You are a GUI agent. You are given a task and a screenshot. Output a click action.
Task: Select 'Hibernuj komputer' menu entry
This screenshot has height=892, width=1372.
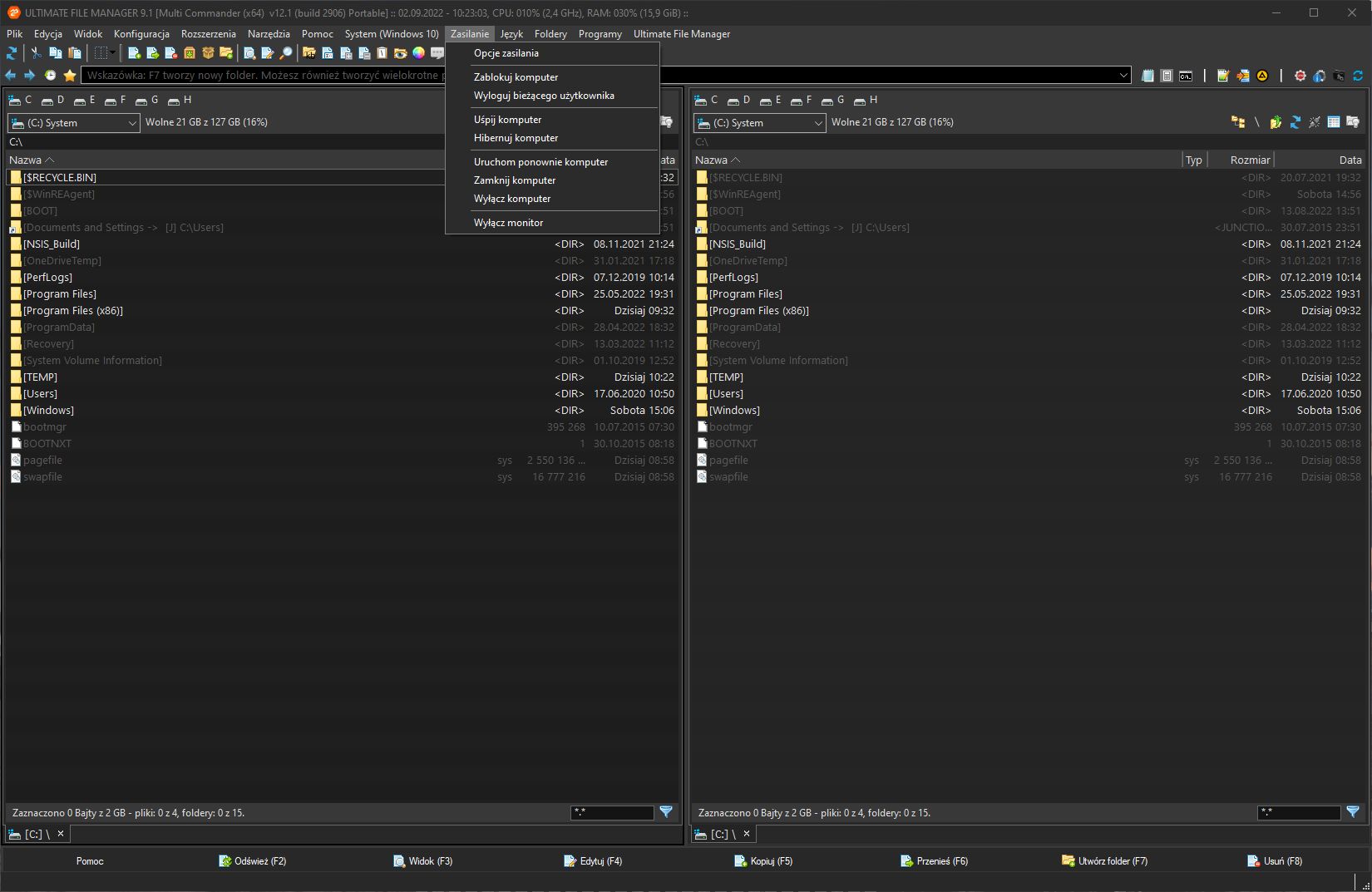[552, 138]
